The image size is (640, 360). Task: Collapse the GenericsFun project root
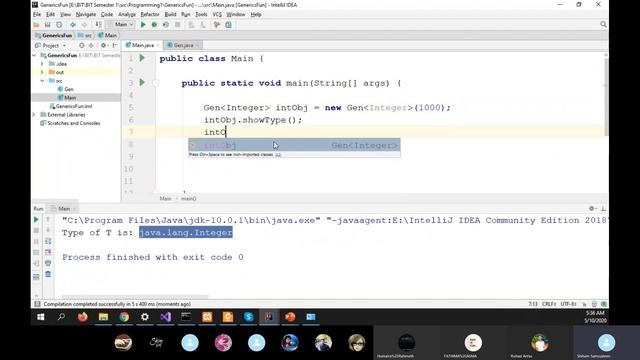pos(35,55)
